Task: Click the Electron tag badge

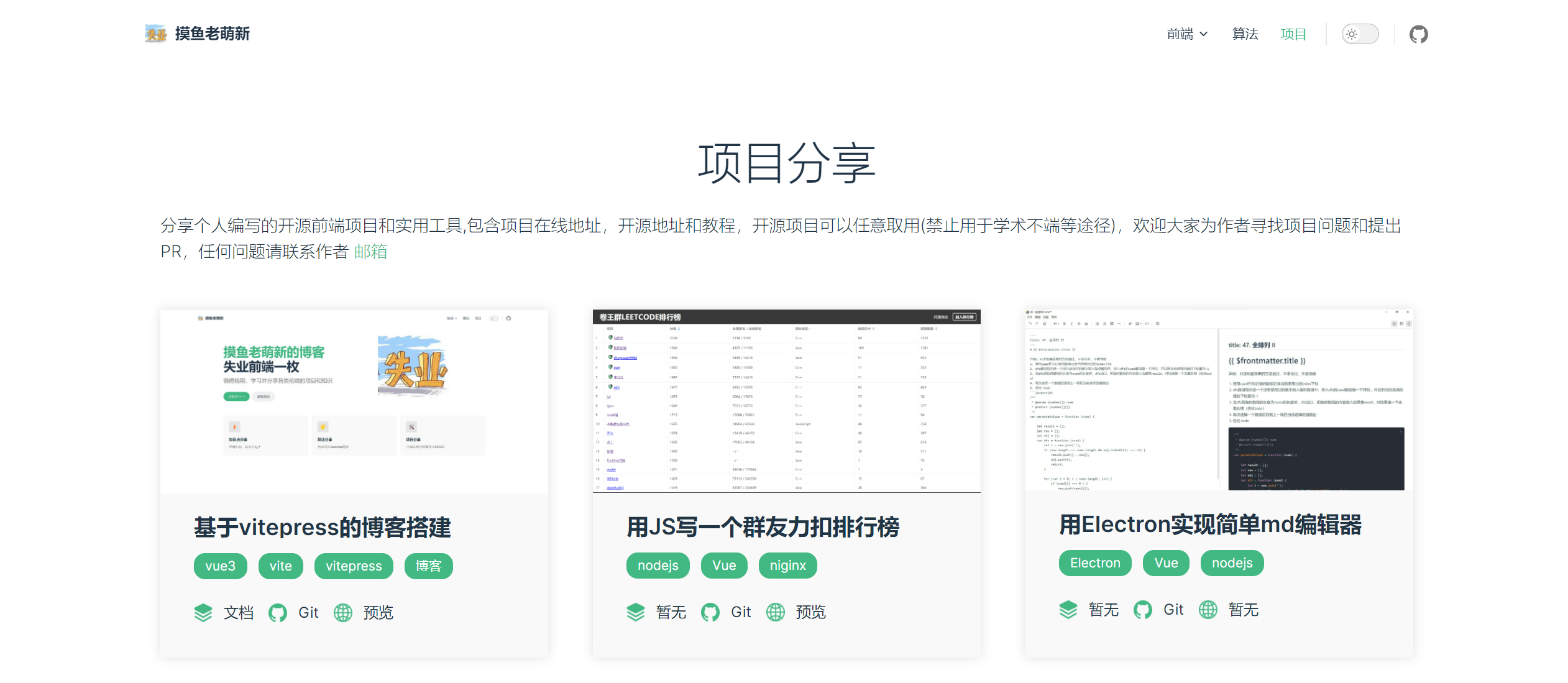Action: pos(1095,563)
